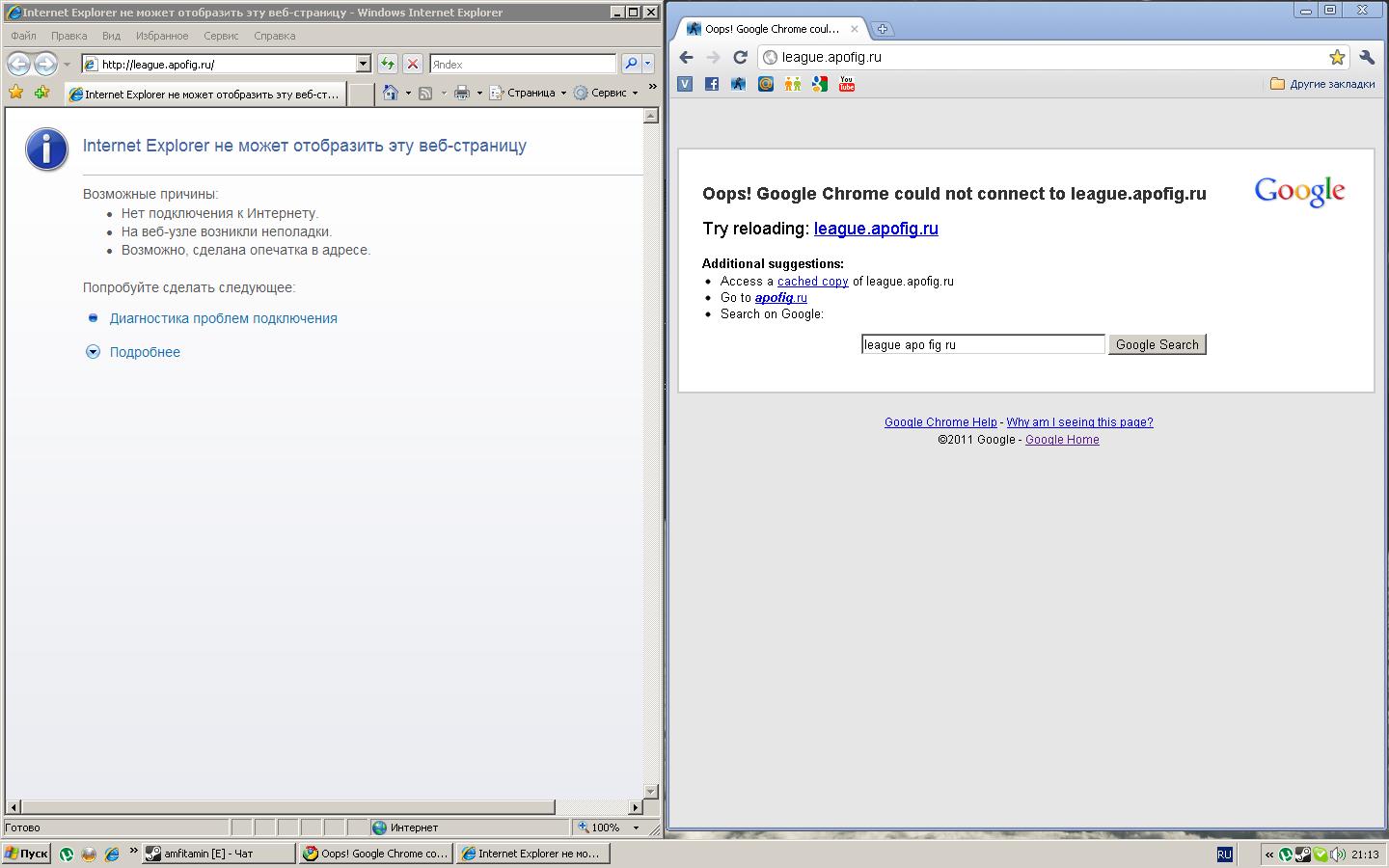Viewport: 1389px width, 868px height.
Task: Click the Google Search button
Action: [1157, 344]
